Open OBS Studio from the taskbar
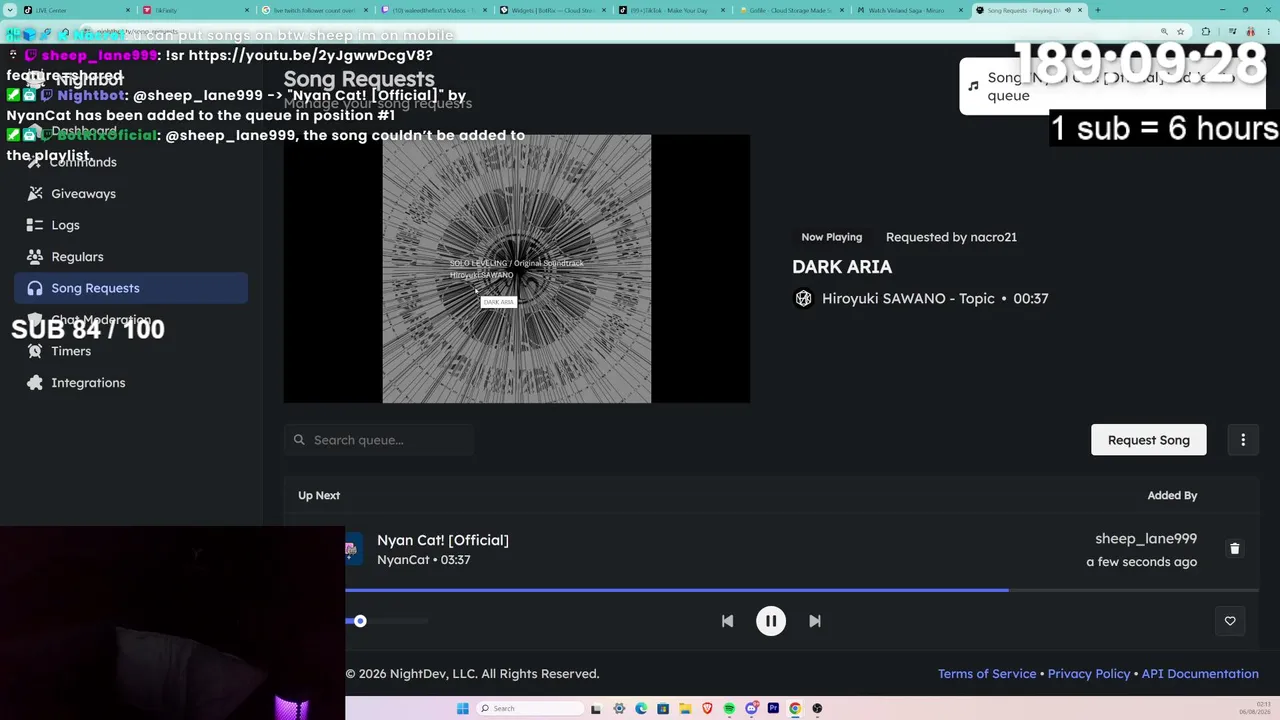The width and height of the screenshot is (1280, 720). pyautogui.click(x=817, y=708)
